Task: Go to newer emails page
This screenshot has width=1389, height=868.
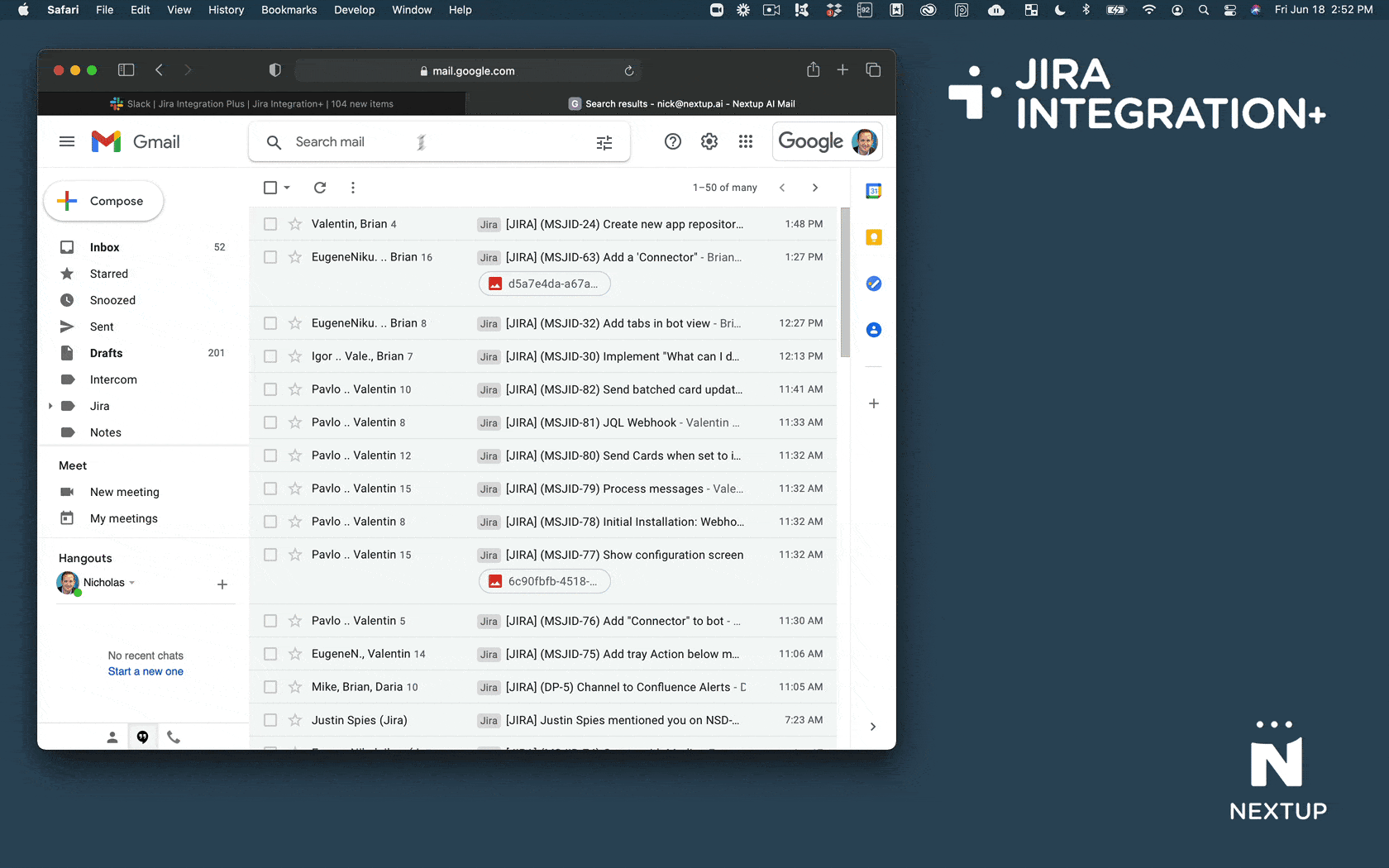Action: point(782,188)
